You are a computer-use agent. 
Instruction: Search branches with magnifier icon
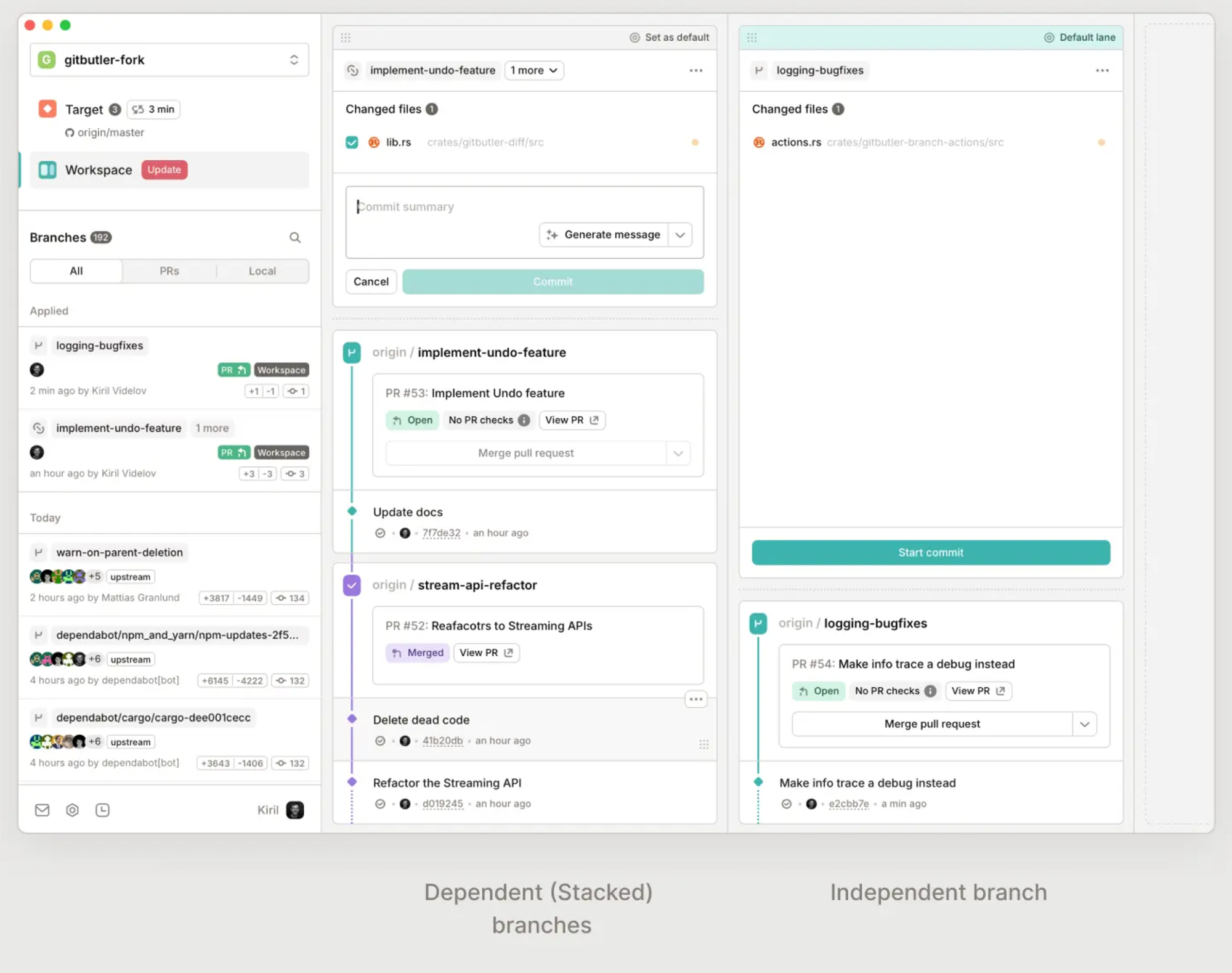[x=295, y=237]
